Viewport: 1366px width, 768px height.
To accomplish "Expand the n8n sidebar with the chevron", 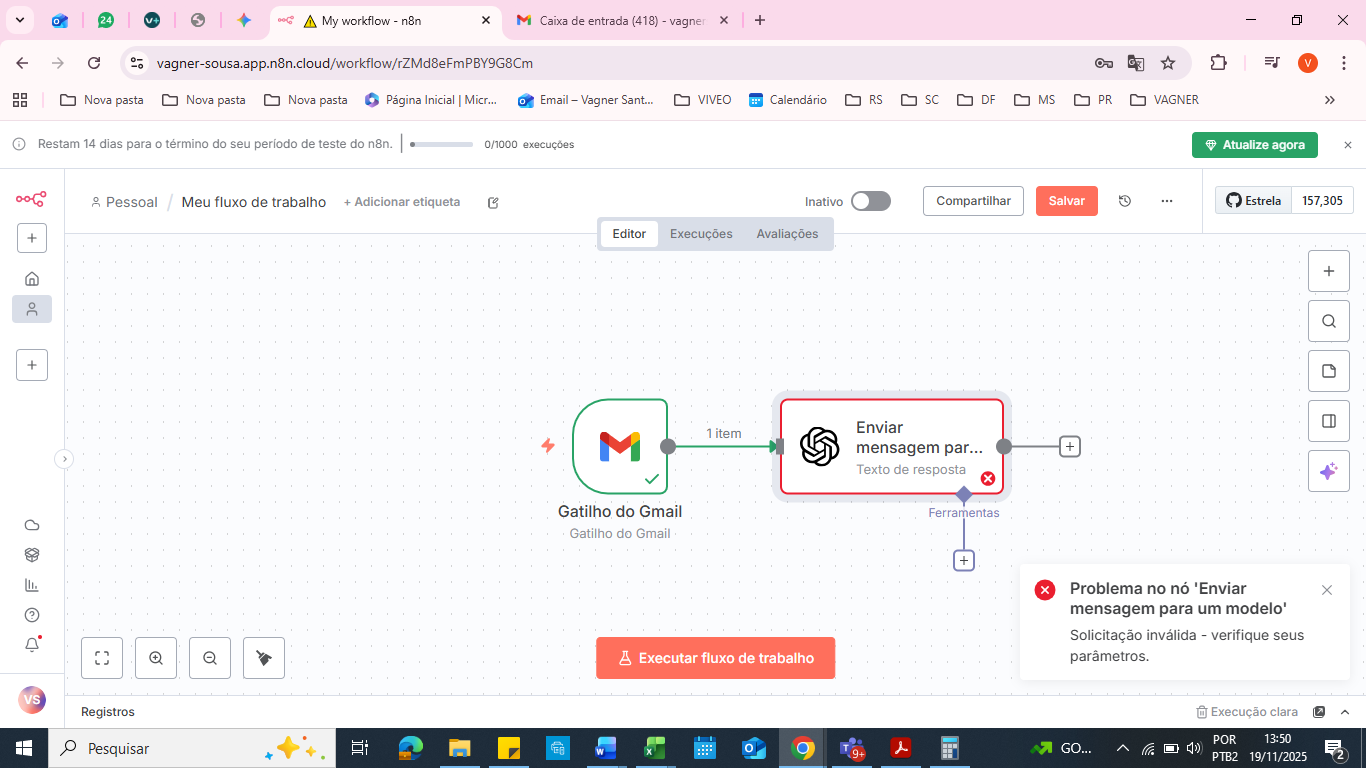I will coord(64,459).
